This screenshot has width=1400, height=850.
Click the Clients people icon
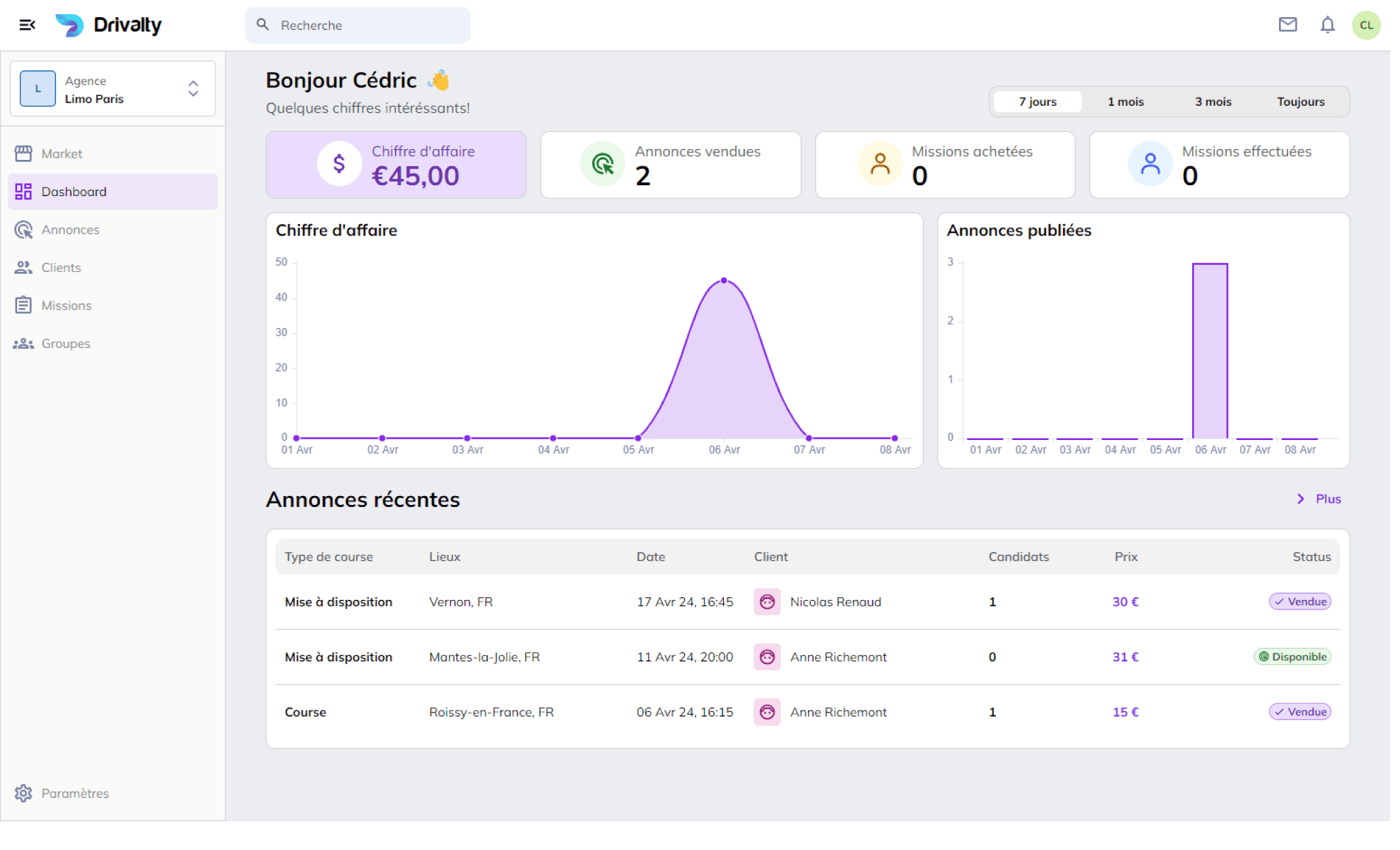(x=23, y=267)
